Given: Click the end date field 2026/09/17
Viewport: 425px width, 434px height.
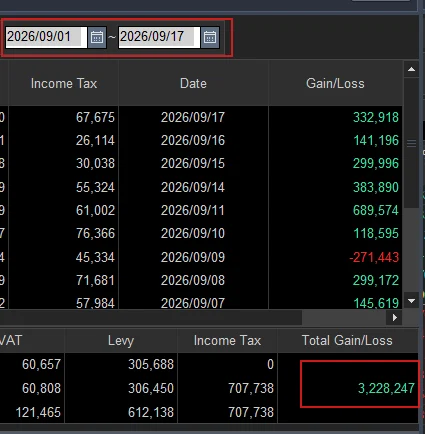Looking at the screenshot, I should click(x=159, y=37).
